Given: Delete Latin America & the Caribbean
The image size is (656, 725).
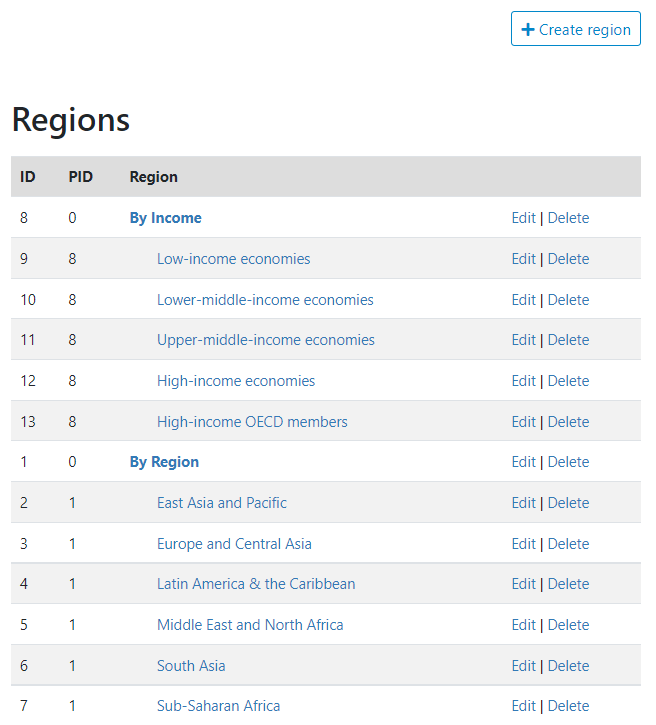Looking at the screenshot, I should coord(568,584).
